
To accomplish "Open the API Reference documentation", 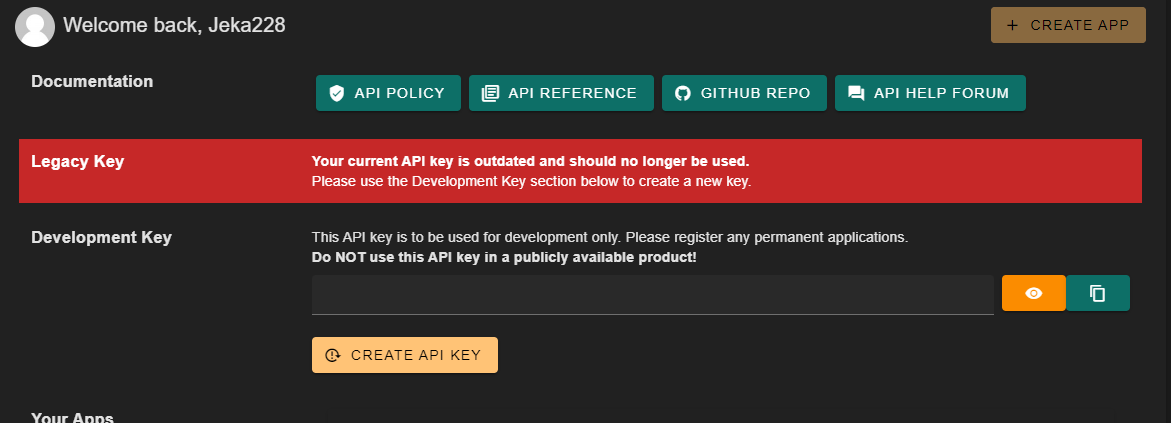I will tap(561, 93).
